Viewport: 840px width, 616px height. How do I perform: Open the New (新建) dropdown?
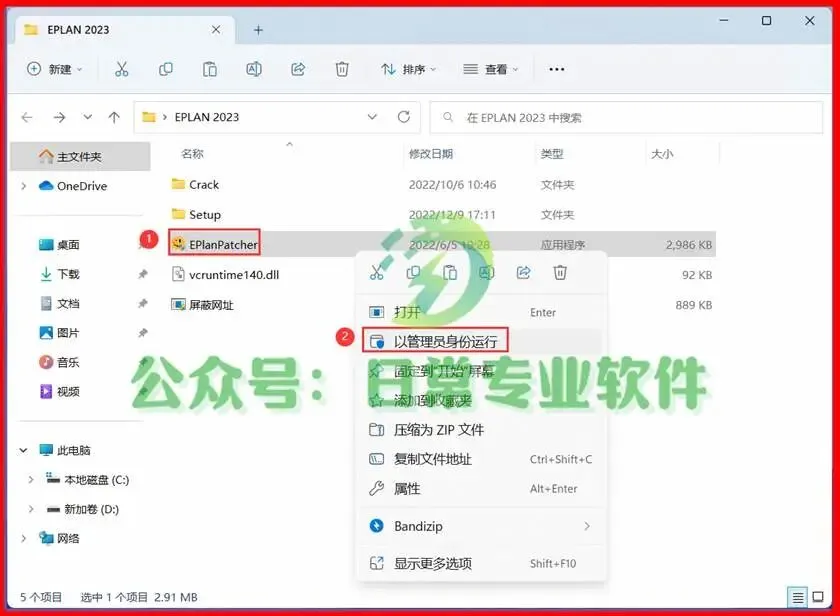click(x=55, y=69)
